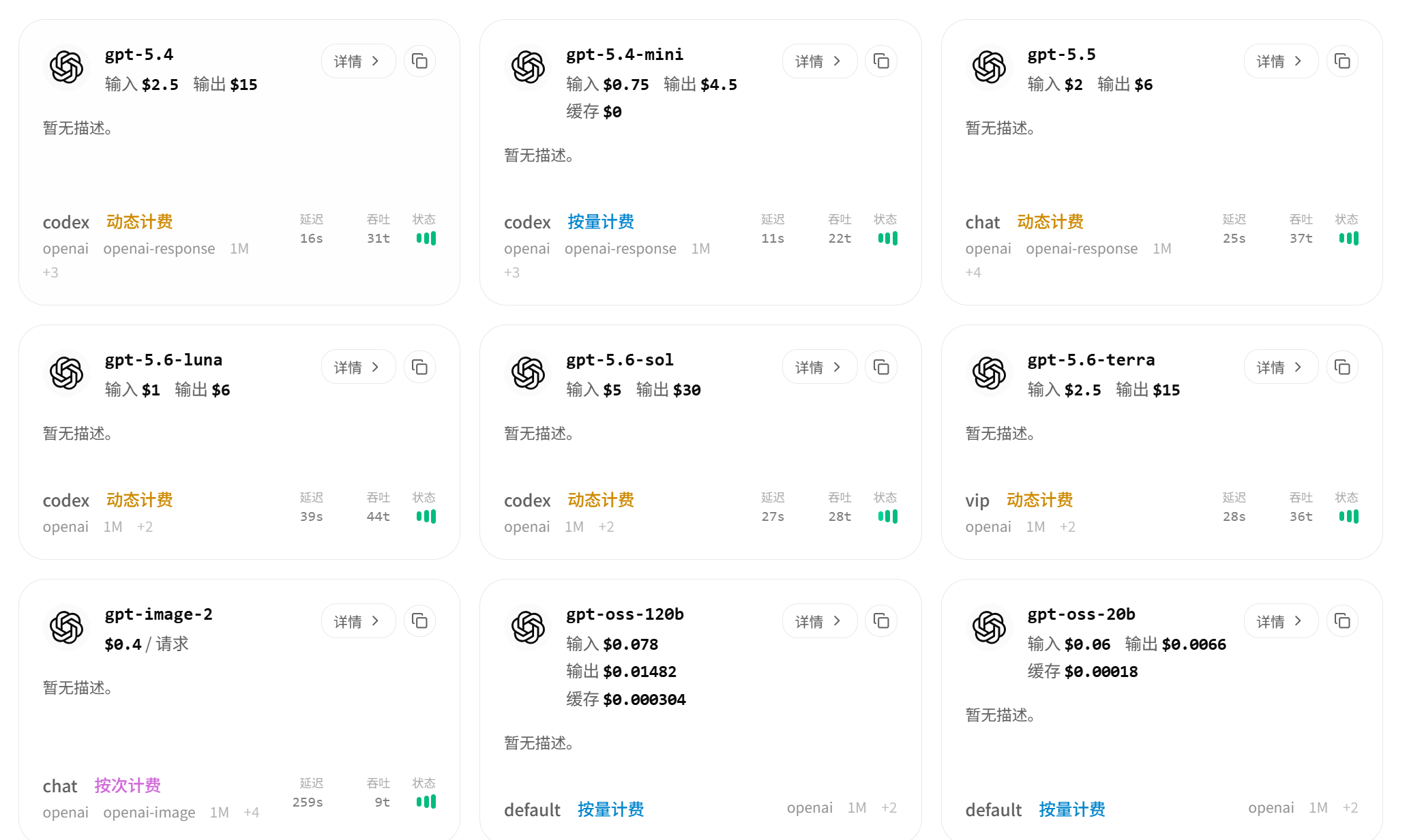Copy the gpt-oss-20b model name
This screenshot has height=840, width=1424.
tap(1342, 621)
